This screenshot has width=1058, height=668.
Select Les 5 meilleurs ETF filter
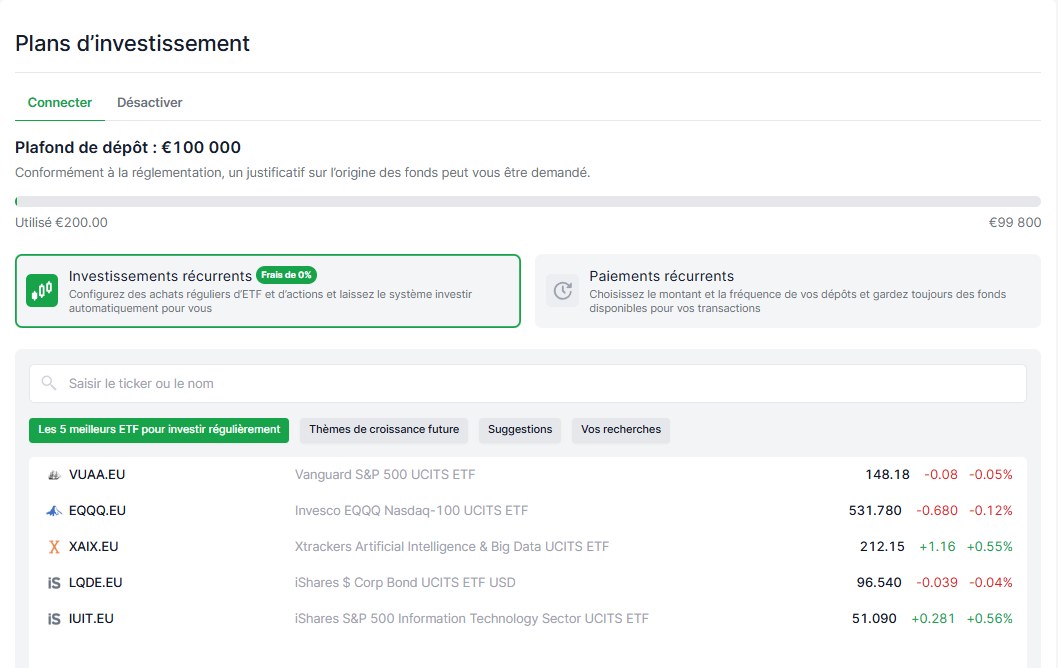(x=159, y=430)
